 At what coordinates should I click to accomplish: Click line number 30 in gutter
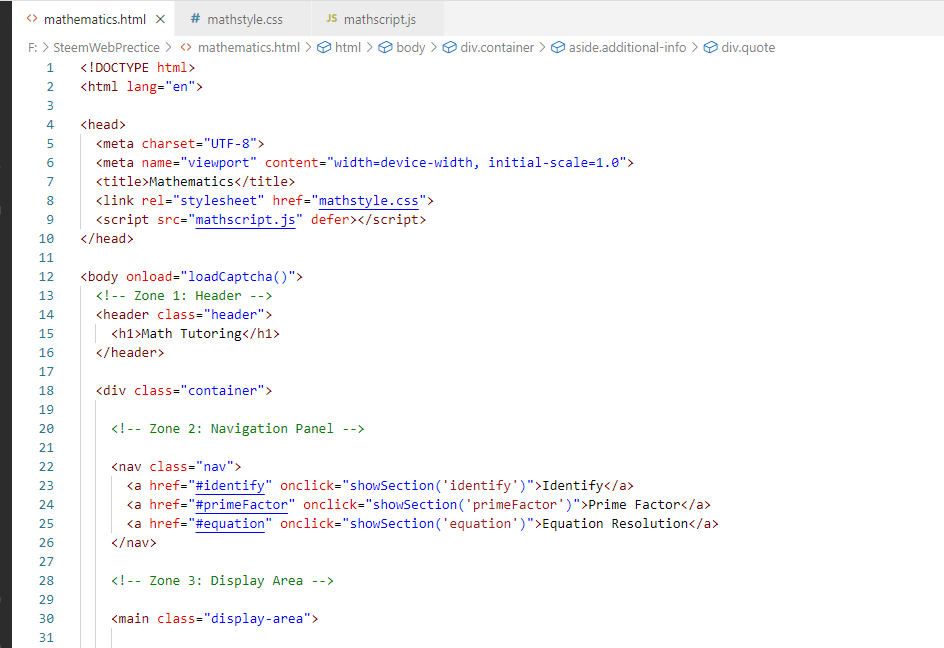click(46, 618)
